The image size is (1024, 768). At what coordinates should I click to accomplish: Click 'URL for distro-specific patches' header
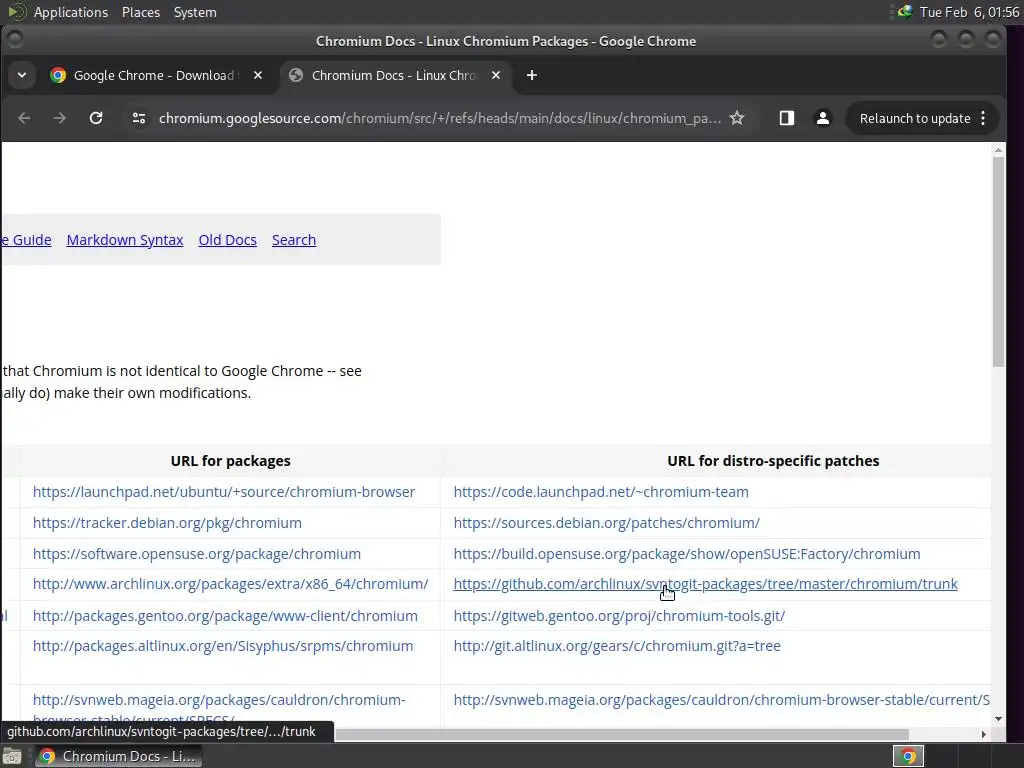773,460
